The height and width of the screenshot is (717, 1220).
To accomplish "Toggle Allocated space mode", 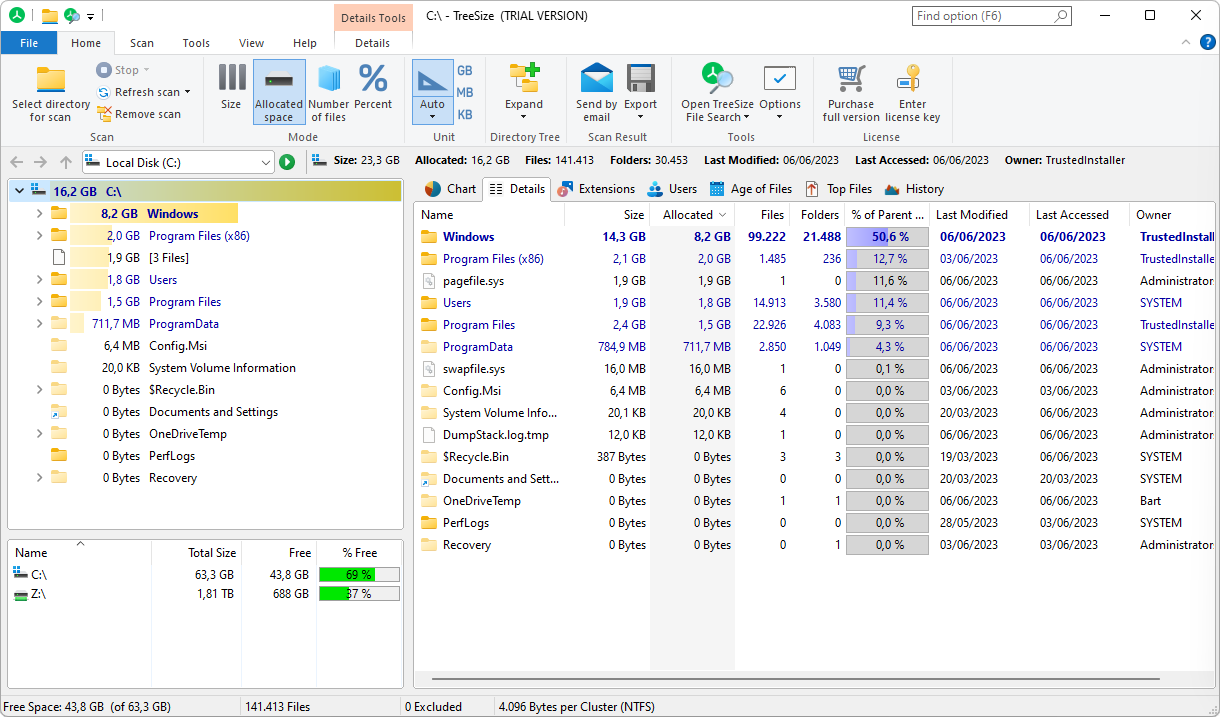I will tap(279, 91).
